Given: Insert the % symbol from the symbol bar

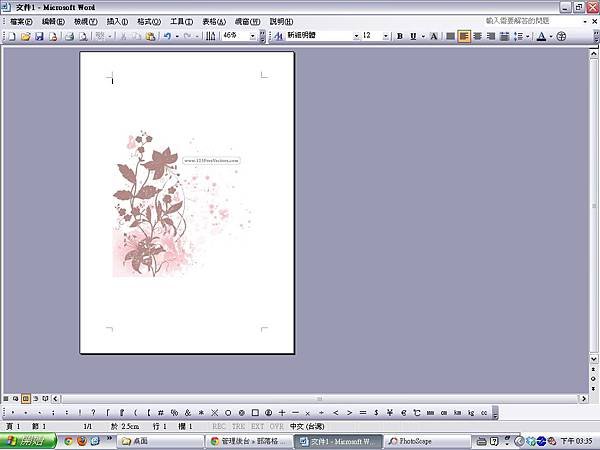Looking at the screenshot, I should (174, 412).
